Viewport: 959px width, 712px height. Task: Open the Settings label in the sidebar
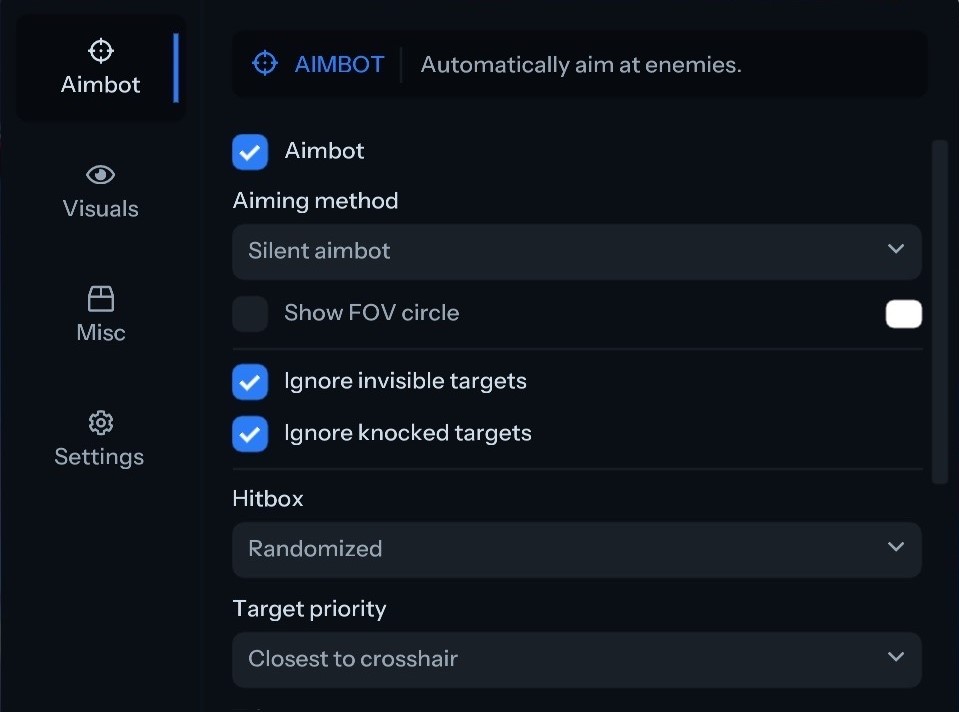pyautogui.click(x=99, y=457)
